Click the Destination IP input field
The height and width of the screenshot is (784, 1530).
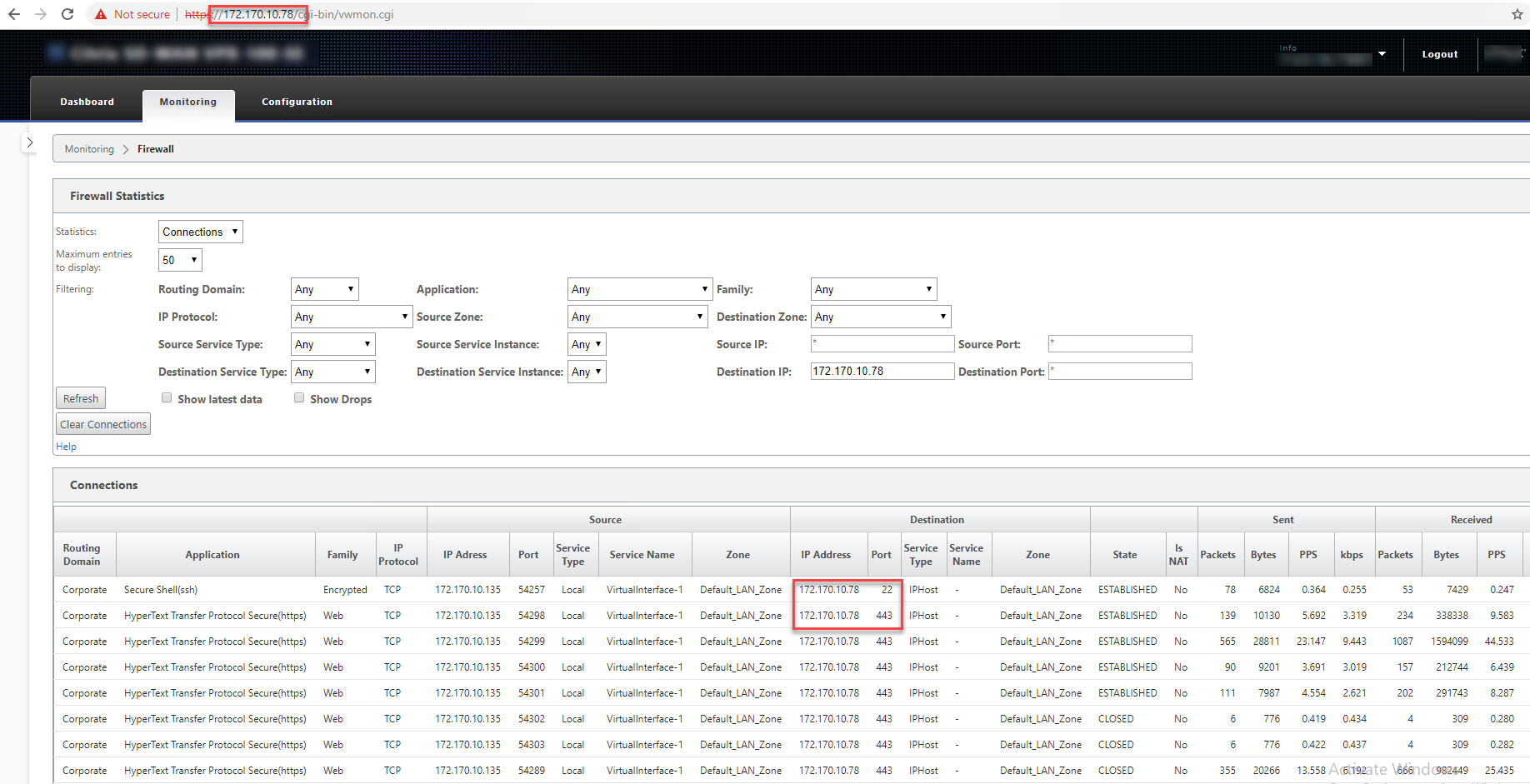tap(882, 371)
